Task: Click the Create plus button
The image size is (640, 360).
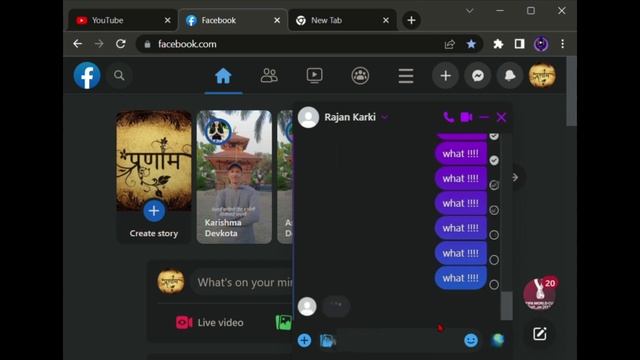Action: [x=445, y=76]
